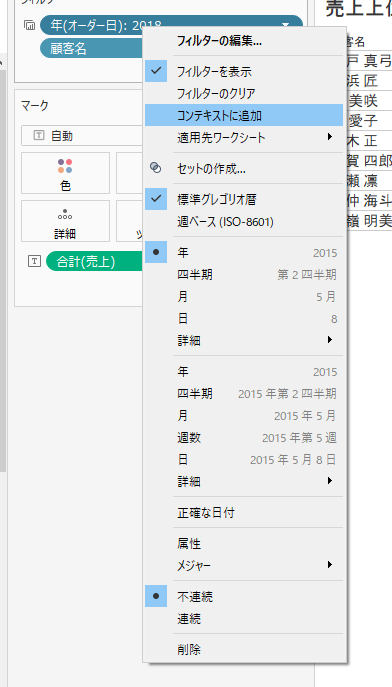The height and width of the screenshot is (687, 392).
Task: Expand first 詳細 submenu under date parts
Action: (x=244, y=340)
